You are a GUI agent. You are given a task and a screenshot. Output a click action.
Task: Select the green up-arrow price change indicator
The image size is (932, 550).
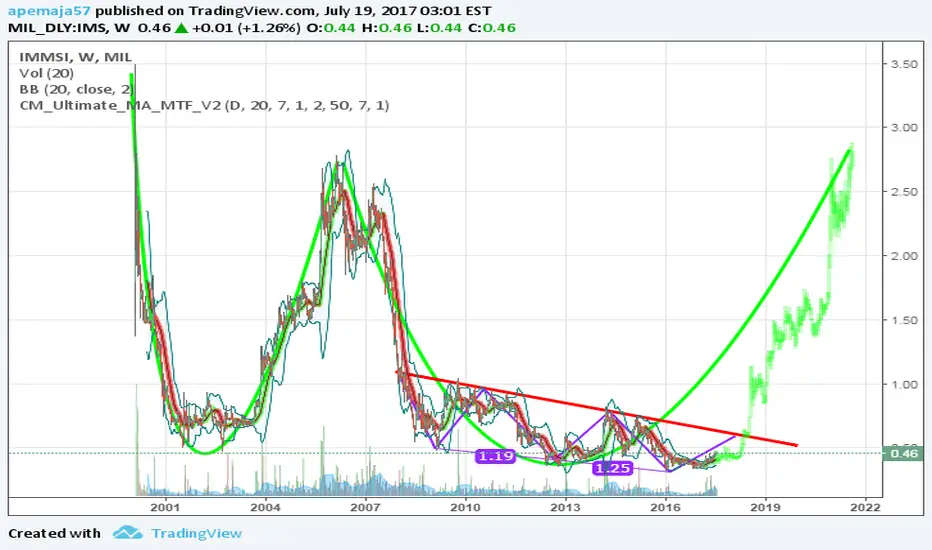pyautogui.click(x=181, y=27)
